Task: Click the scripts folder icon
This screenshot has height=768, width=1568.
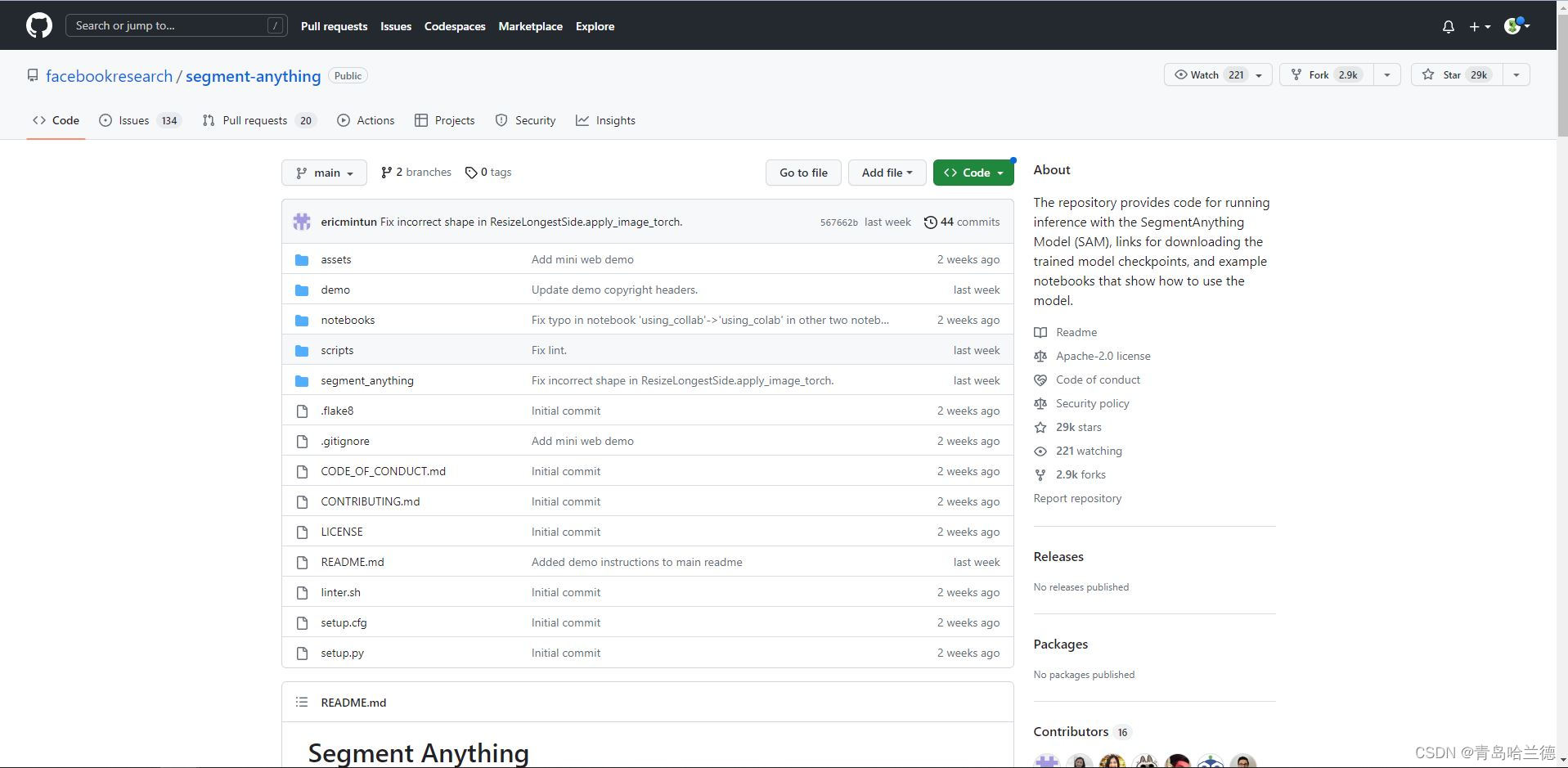Action: tap(302, 350)
